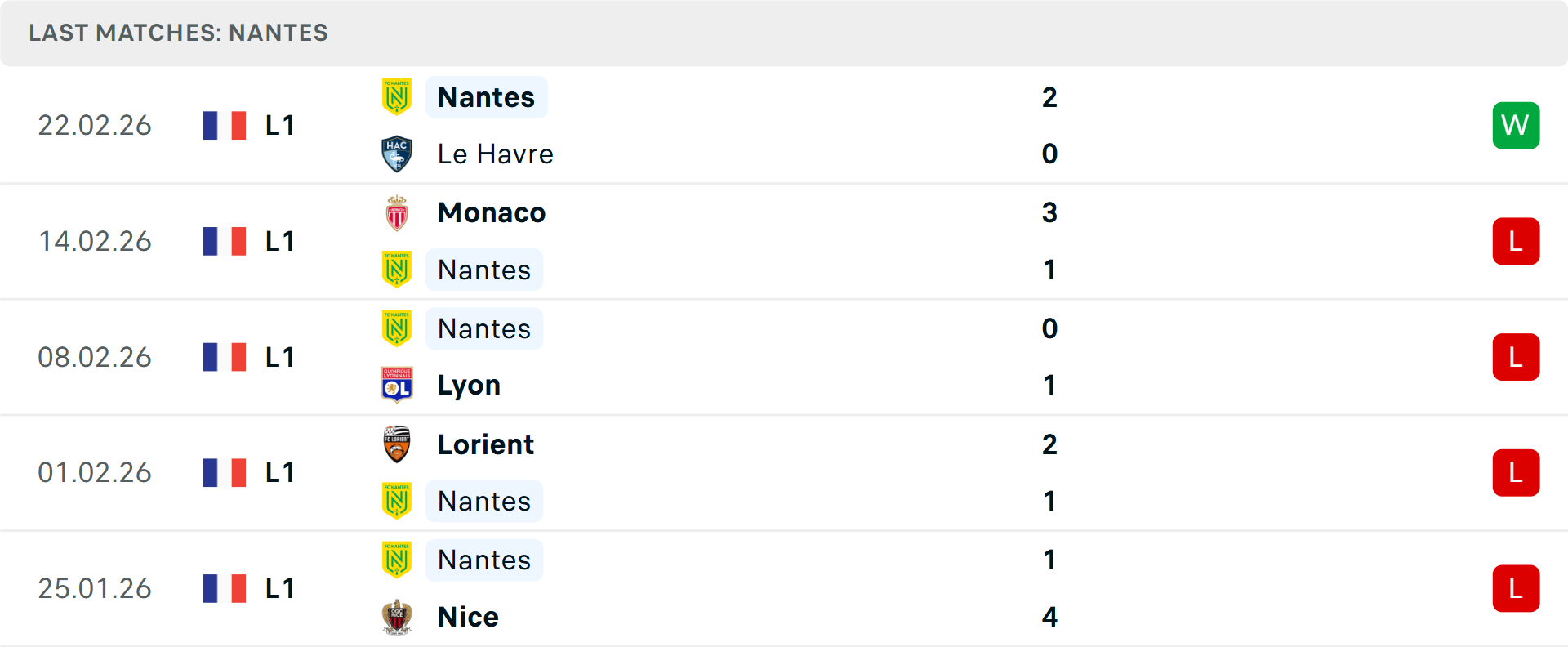Click the Monaco club crest
This screenshot has width=1568, height=647.
coord(397,213)
